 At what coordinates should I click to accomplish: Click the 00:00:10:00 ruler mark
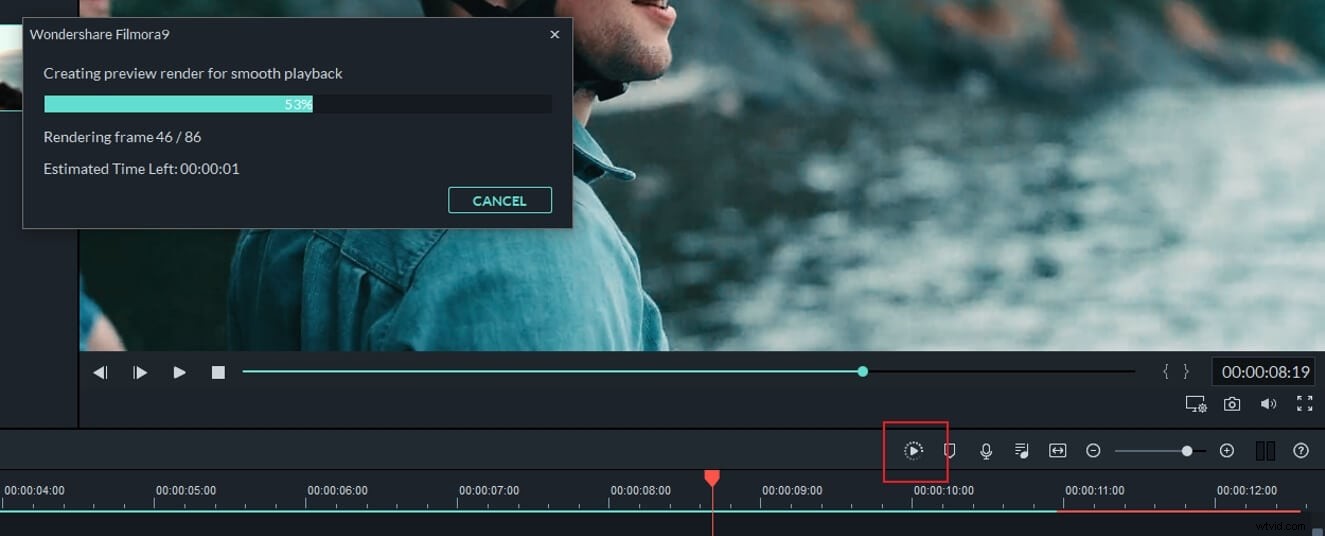(944, 491)
